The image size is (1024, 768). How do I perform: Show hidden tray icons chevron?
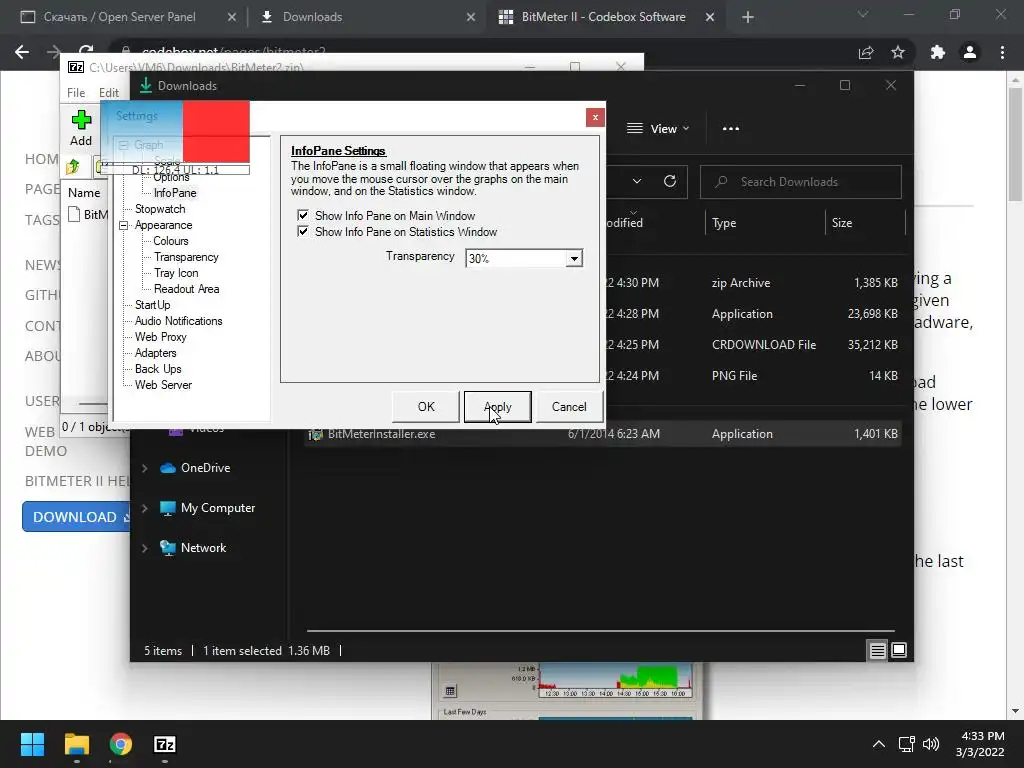pos(879,744)
